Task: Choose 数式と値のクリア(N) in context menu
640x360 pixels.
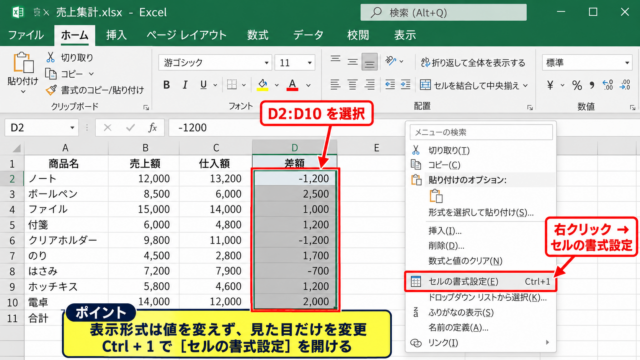Action: [x=480, y=261]
